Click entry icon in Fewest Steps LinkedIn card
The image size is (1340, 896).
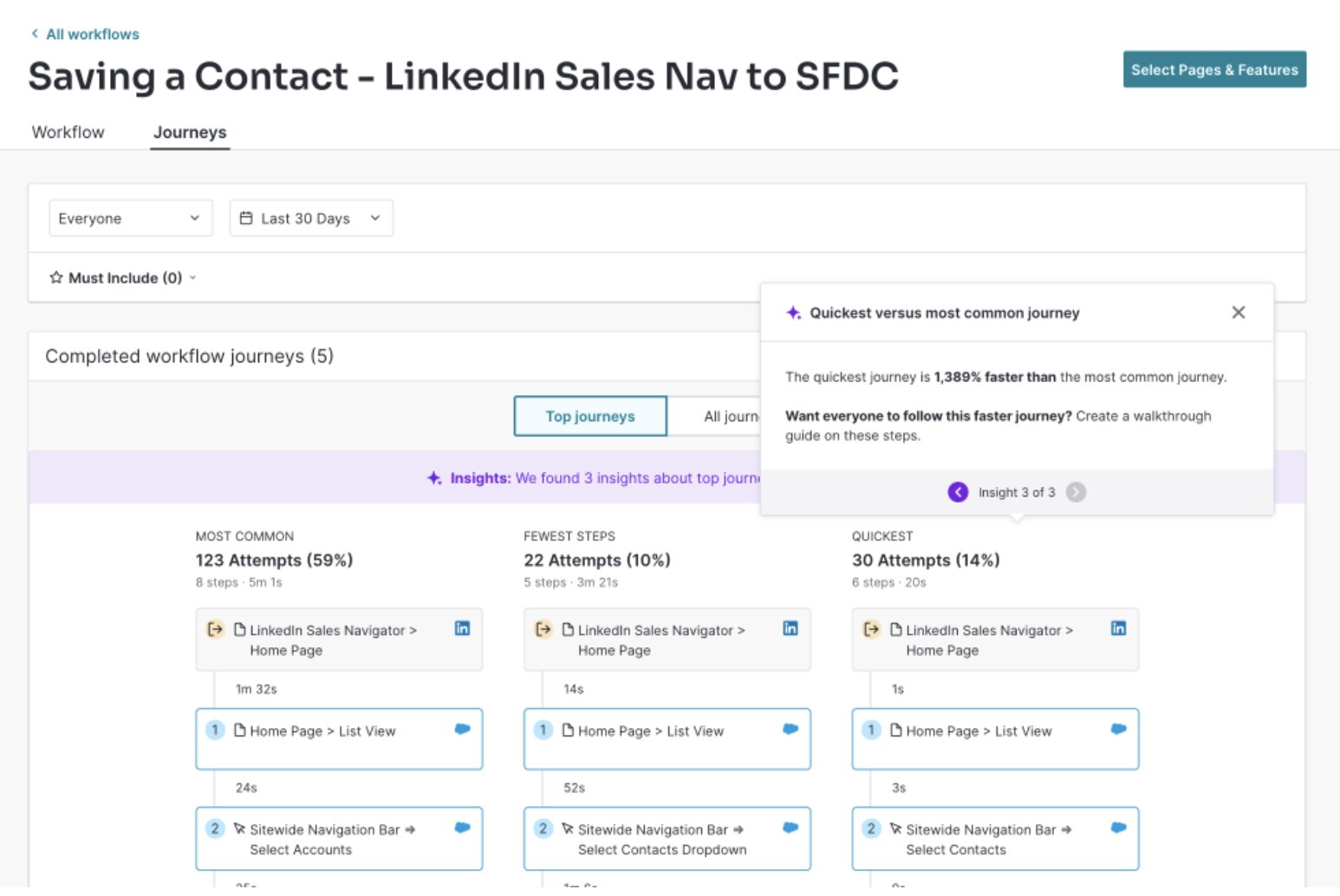click(x=543, y=629)
